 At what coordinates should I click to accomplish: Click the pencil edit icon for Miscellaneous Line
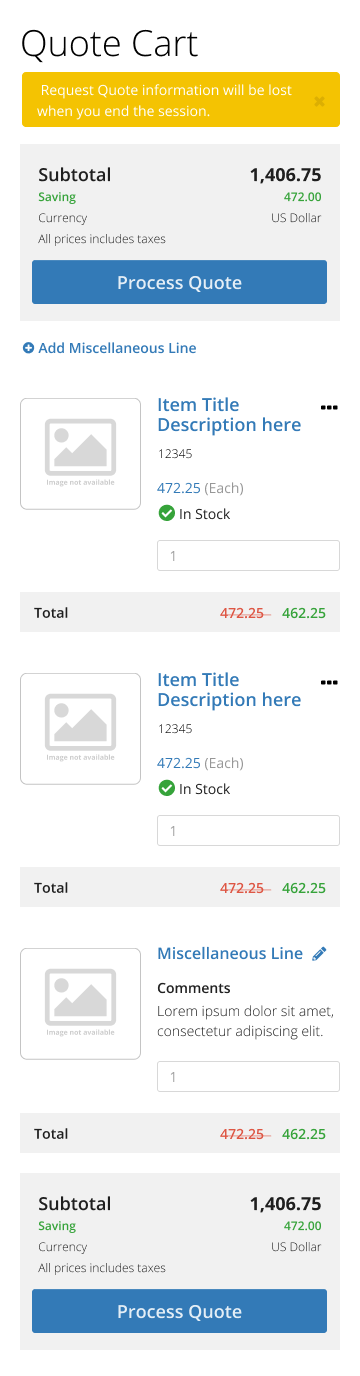click(319, 954)
